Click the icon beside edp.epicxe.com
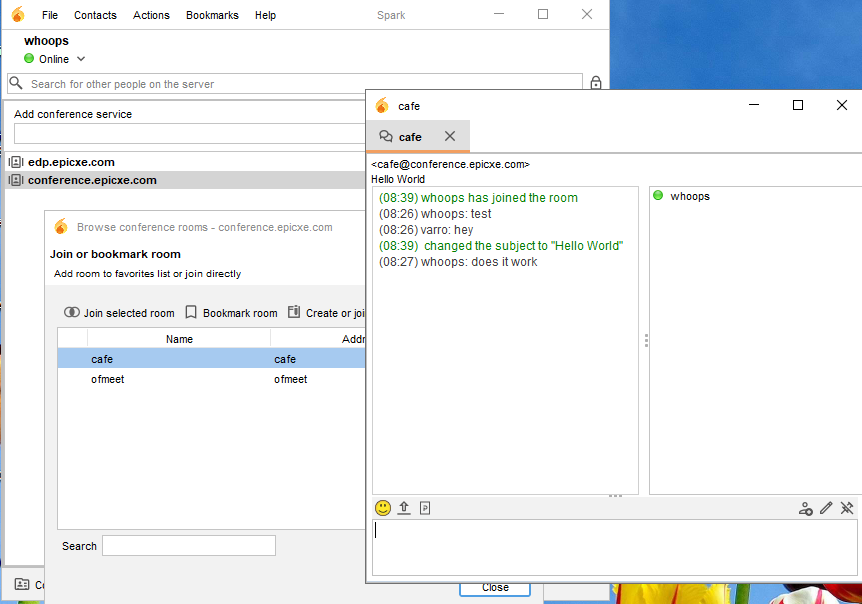Screen dimensions: 862x604 tap(16, 162)
